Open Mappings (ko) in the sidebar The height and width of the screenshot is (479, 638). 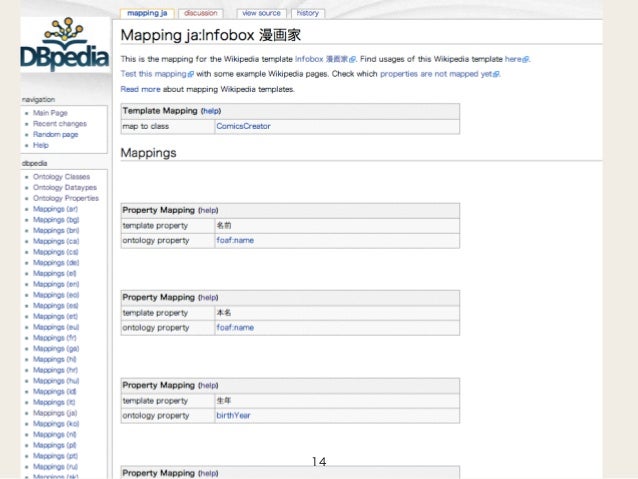point(56,424)
